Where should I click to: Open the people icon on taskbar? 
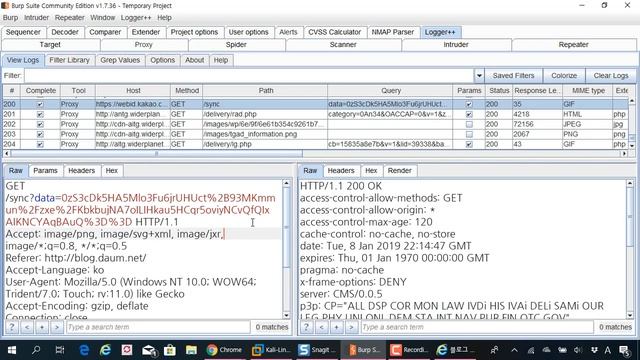pyautogui.click(x=494, y=350)
